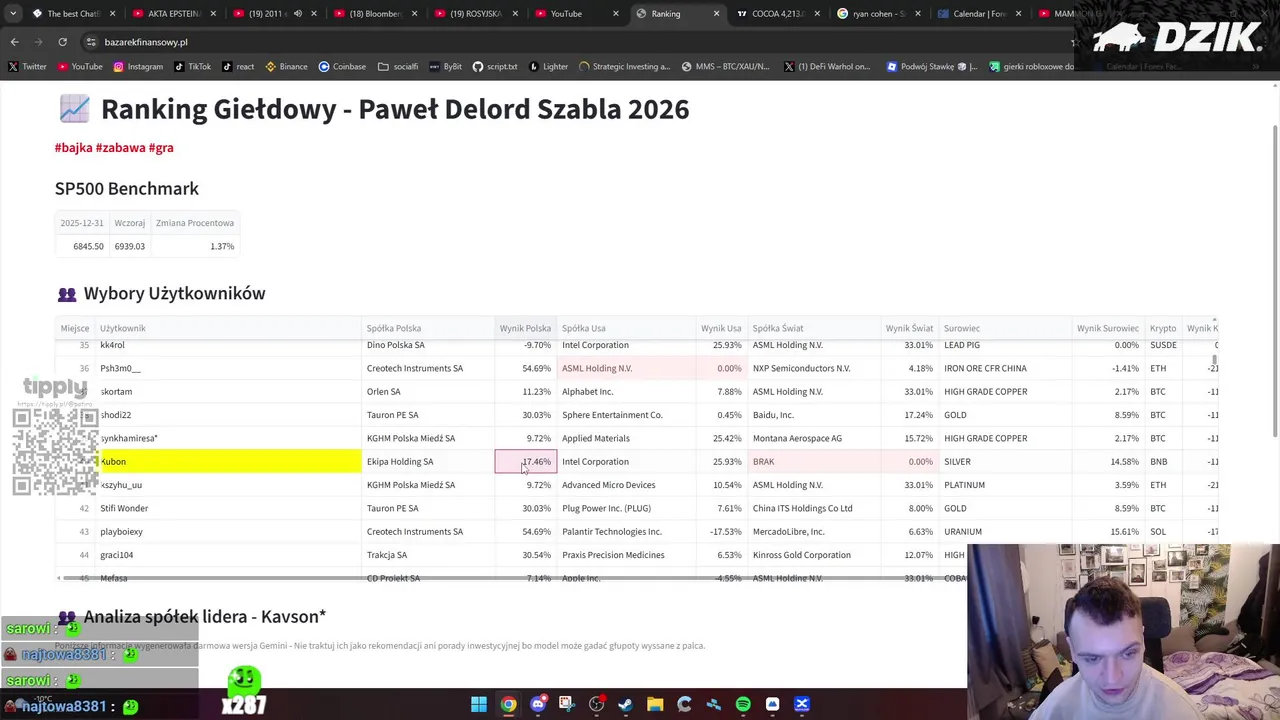Click the #gra hashtag link
The height and width of the screenshot is (720, 1280).
(x=161, y=147)
